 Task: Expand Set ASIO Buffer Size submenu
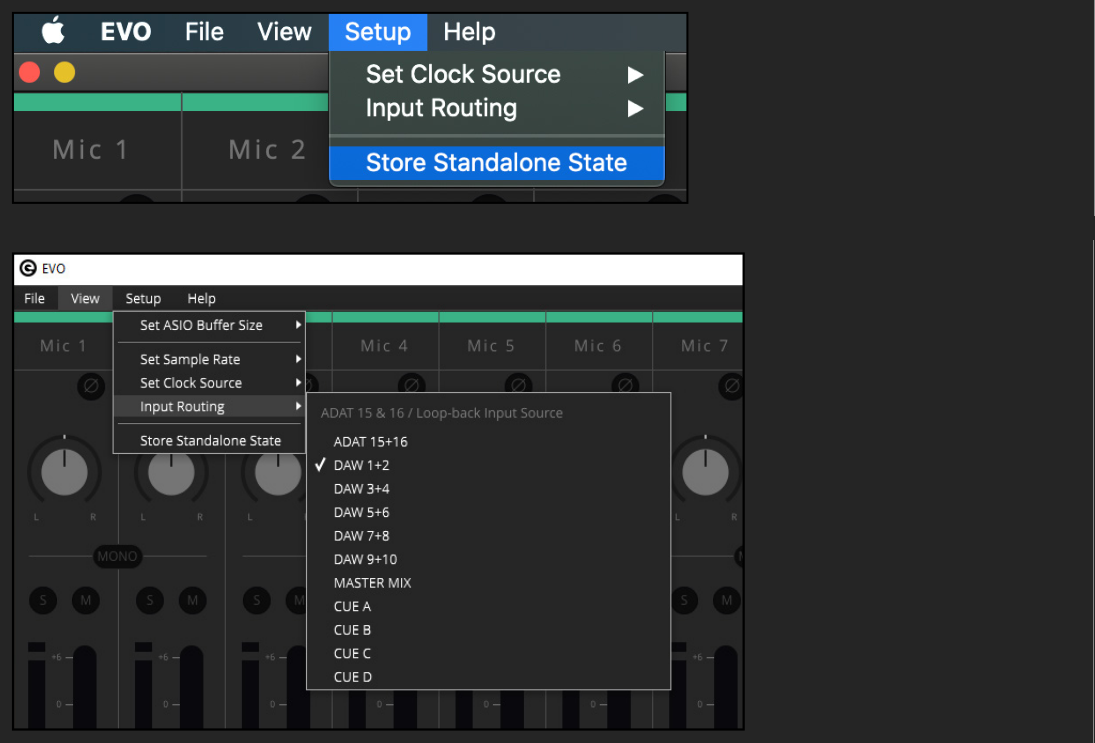coord(210,325)
